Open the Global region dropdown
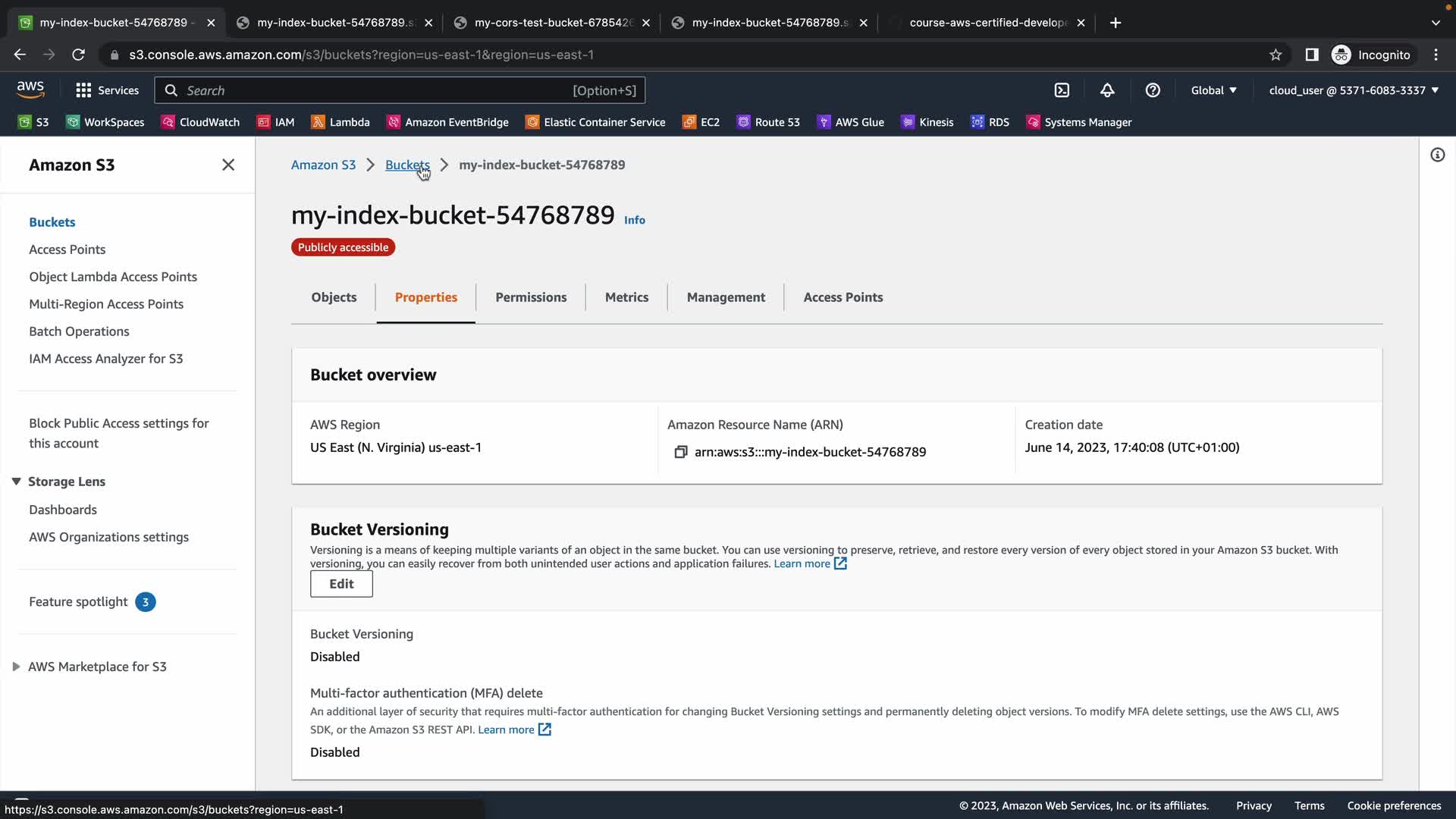Viewport: 1456px width, 819px height. [x=1213, y=90]
